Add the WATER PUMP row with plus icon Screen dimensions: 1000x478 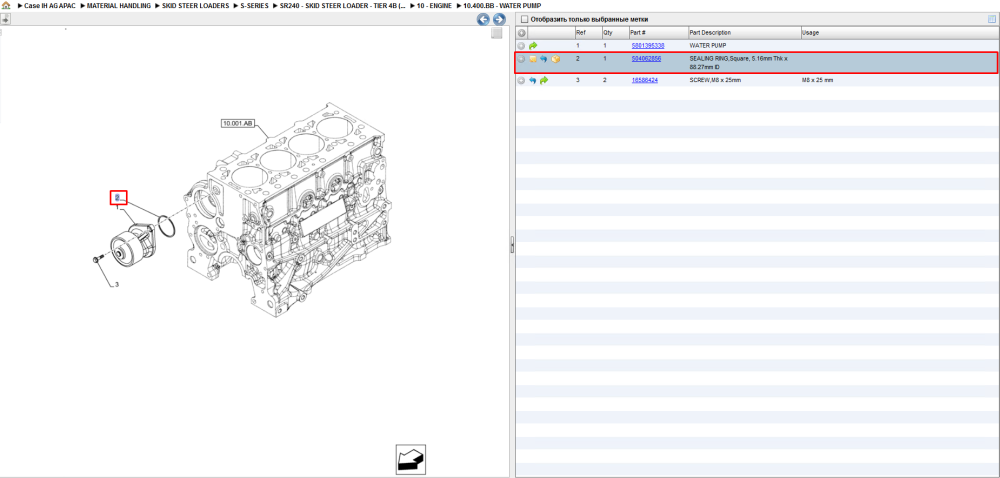(x=522, y=46)
